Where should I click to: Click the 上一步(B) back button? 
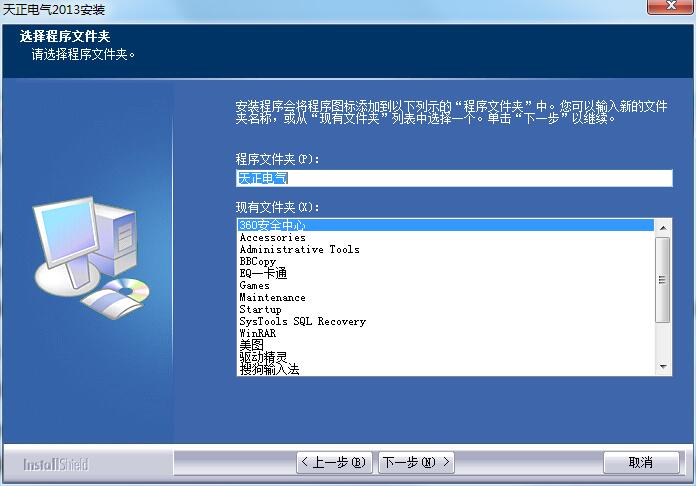(x=335, y=462)
